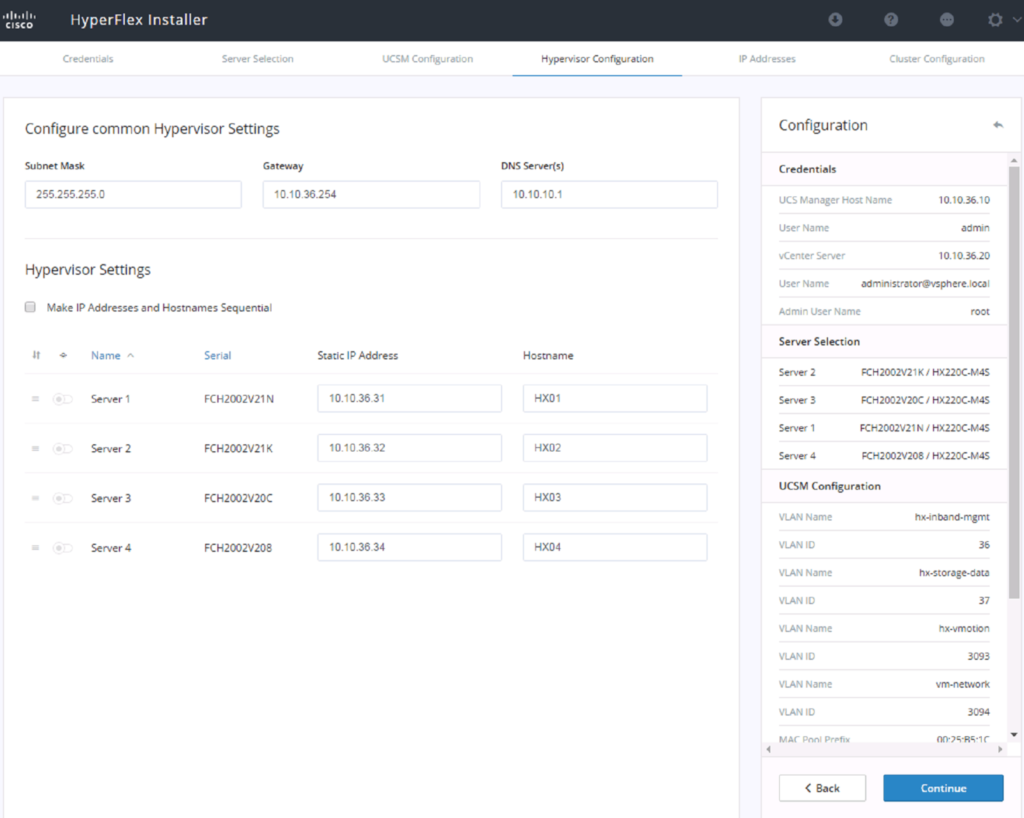Image resolution: width=1024 pixels, height=818 pixels.
Task: Grab the drag handle for Server 4
Action: point(35,548)
